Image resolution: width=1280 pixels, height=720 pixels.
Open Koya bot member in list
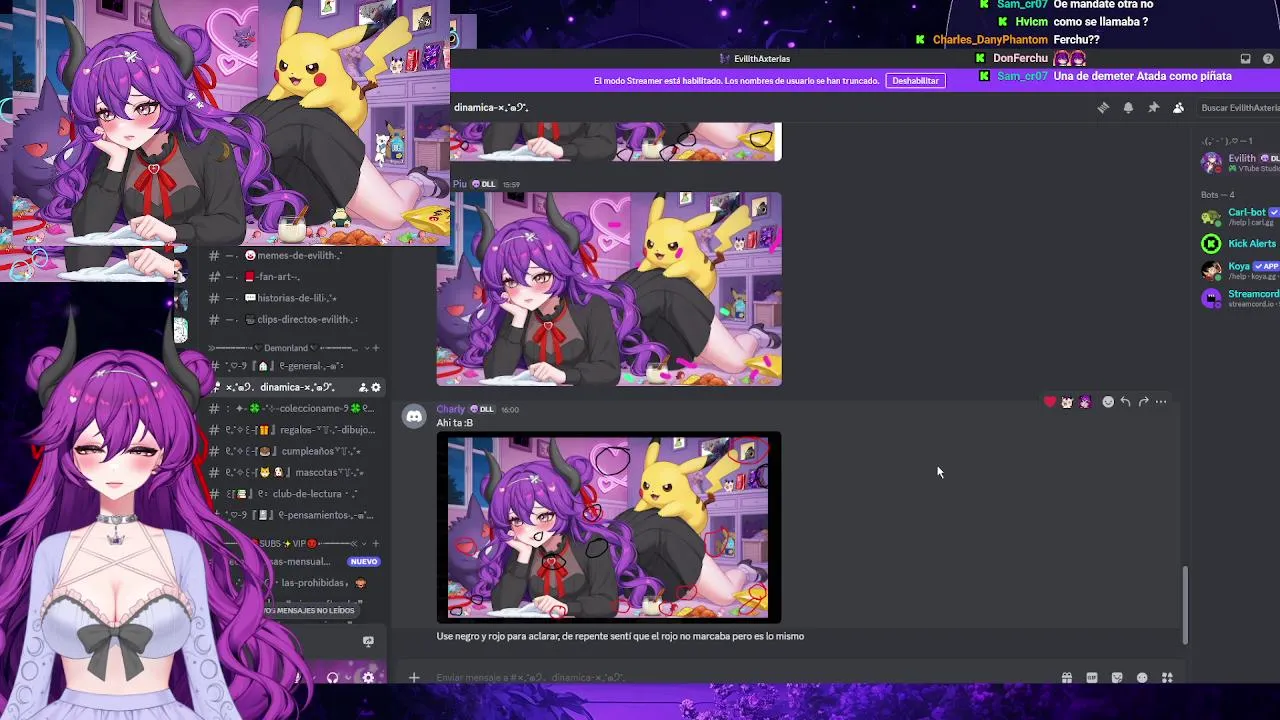1240,271
